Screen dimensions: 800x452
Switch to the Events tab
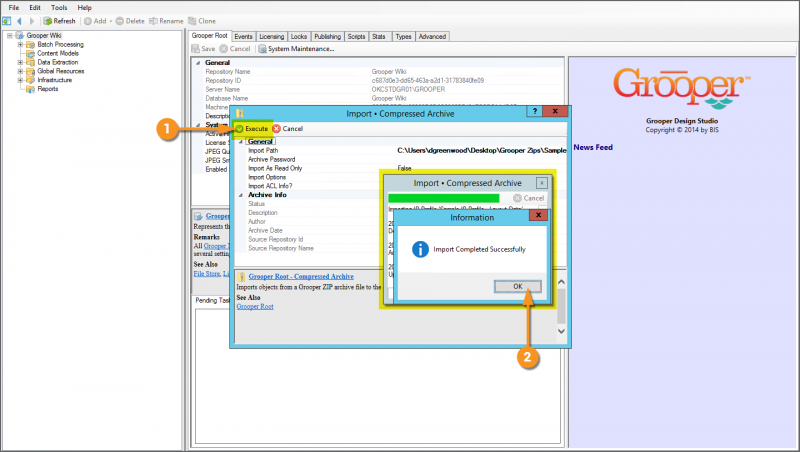[243, 37]
